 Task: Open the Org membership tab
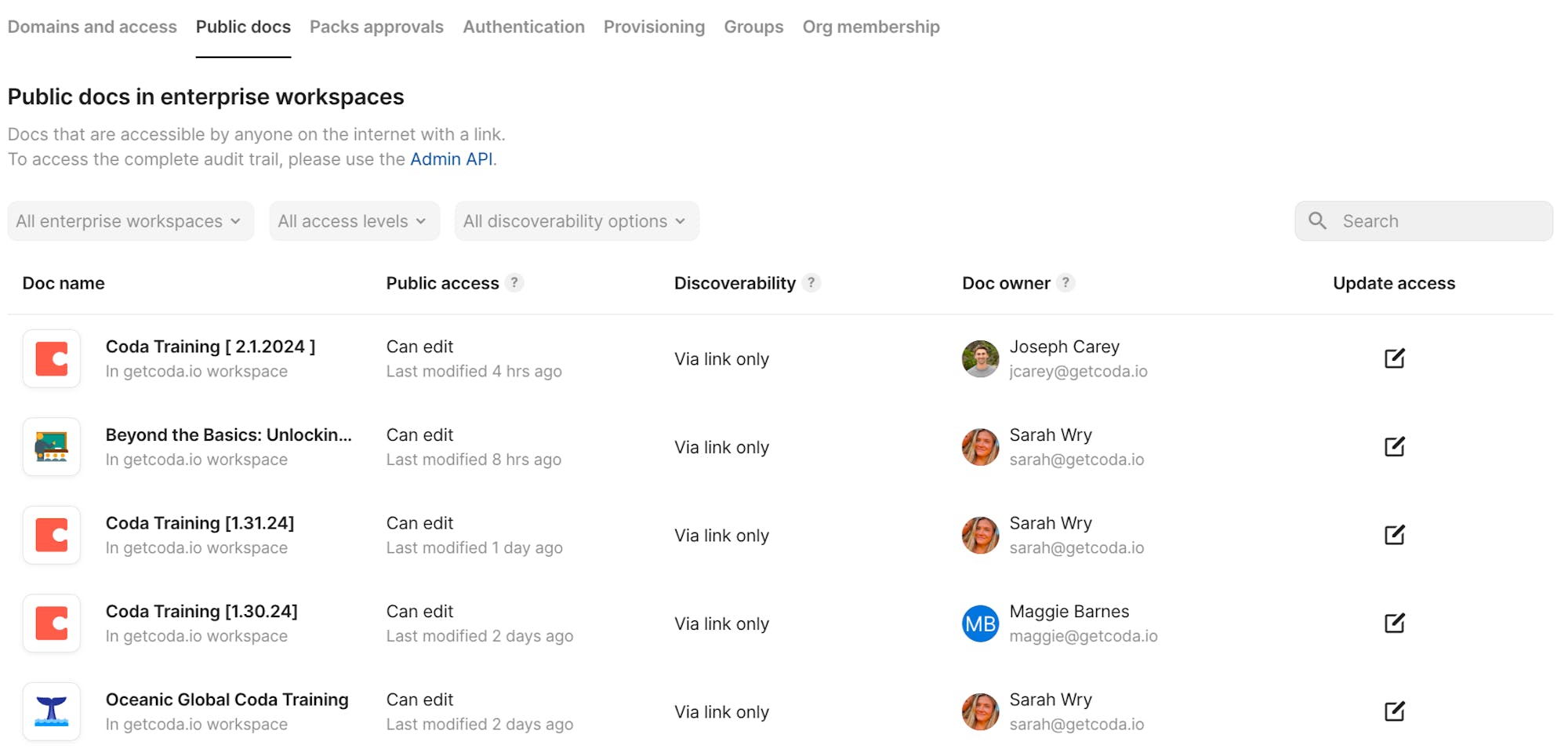[871, 27]
